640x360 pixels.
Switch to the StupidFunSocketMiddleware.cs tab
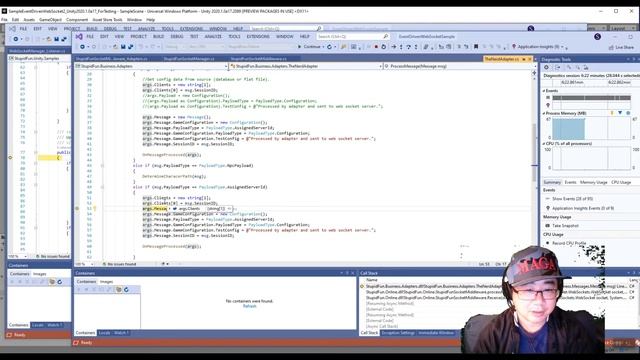[259, 59]
